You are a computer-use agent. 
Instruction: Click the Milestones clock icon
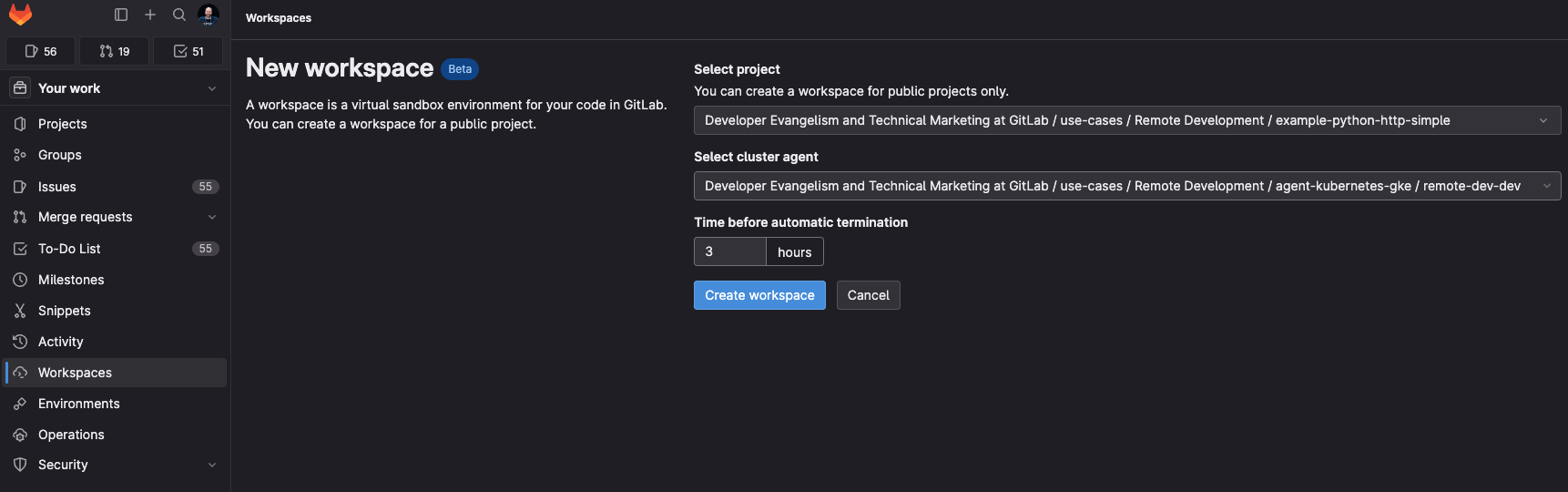click(20, 280)
